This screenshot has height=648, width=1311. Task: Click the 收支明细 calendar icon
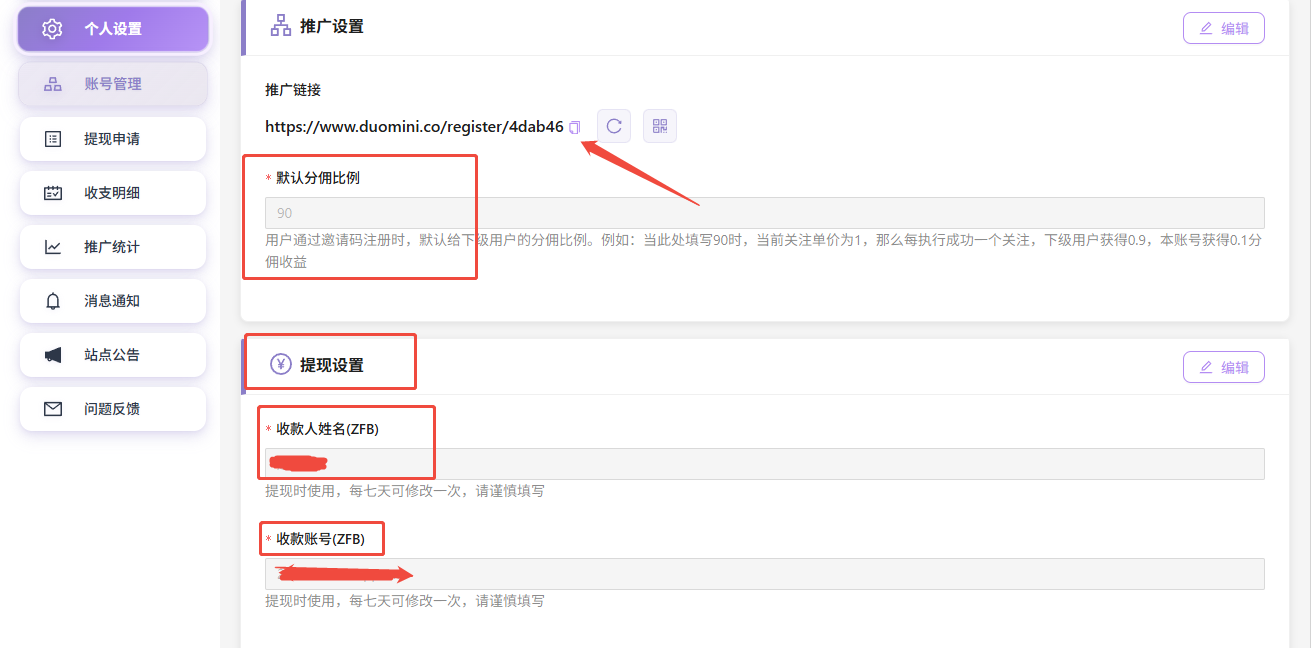click(53, 193)
